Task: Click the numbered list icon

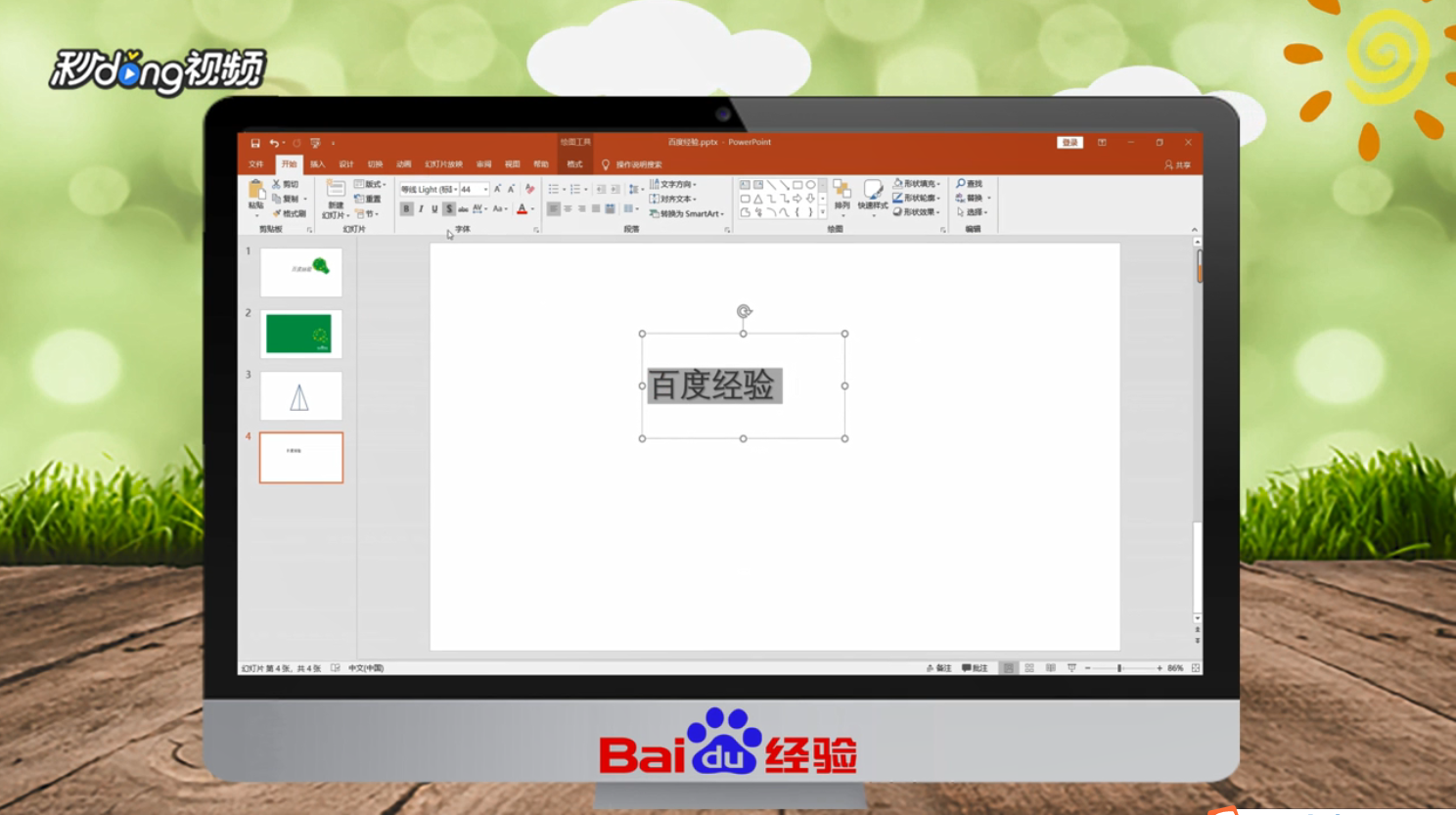Action: tap(575, 189)
